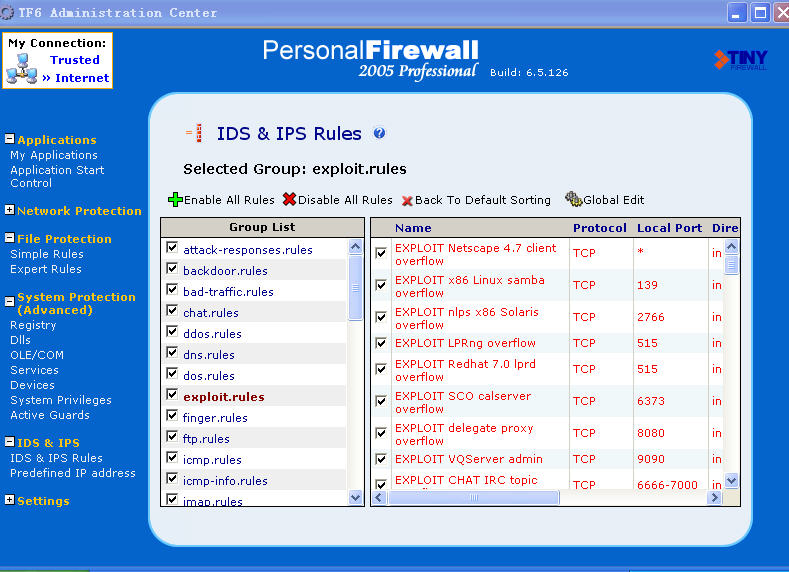Viewport: 789px width, 572px height.
Task: Expand the Network Protection section
Action: pos(10,210)
